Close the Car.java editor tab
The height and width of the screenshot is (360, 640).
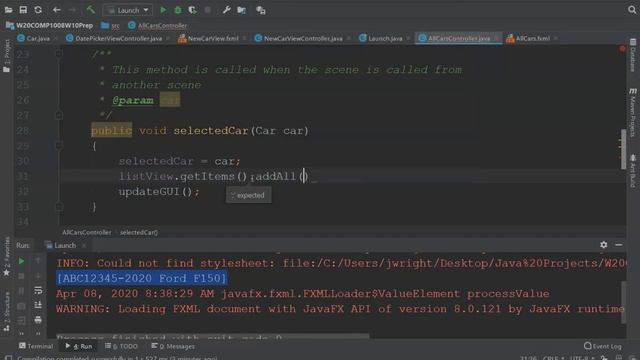pyautogui.click(x=56, y=38)
